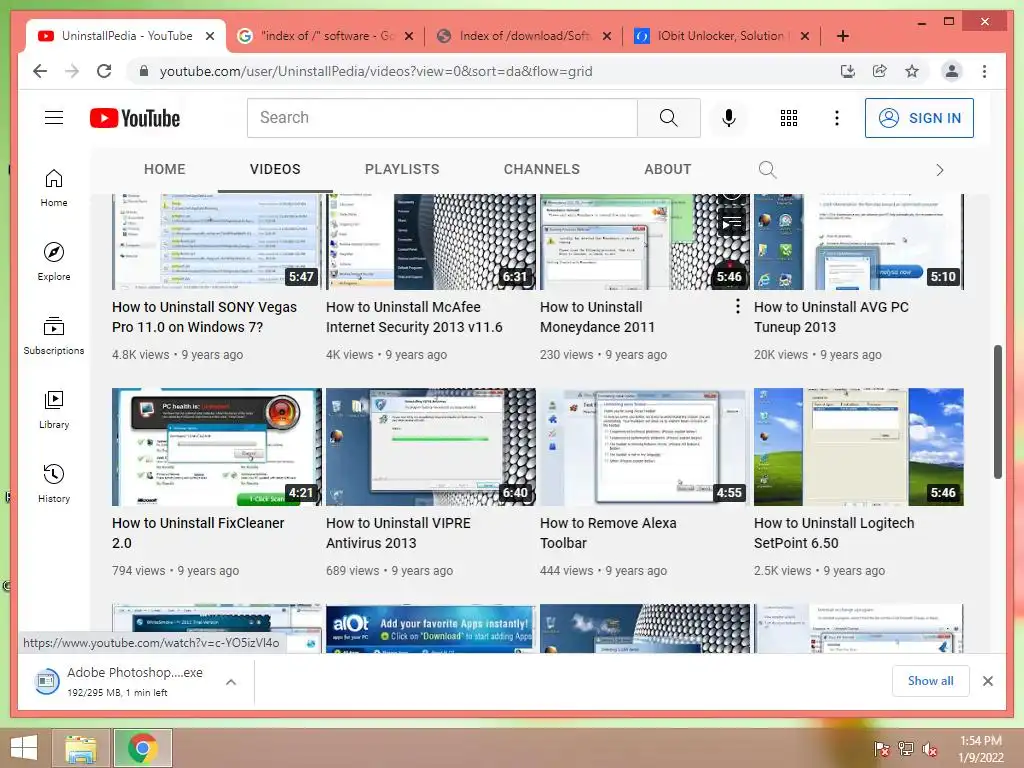
Task: Play the SONY Vegas 5:47 thumbnail
Action: click(x=216, y=242)
